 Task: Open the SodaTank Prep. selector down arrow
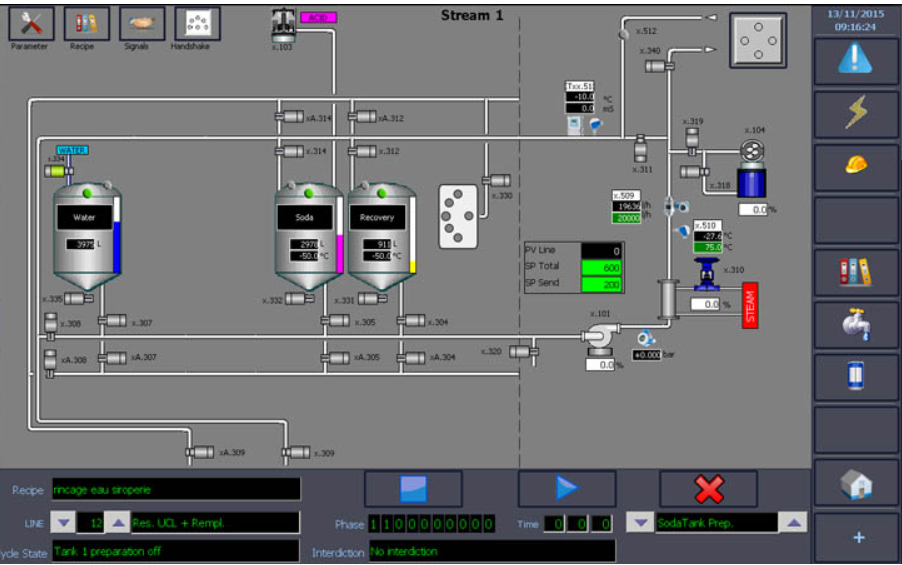639,523
